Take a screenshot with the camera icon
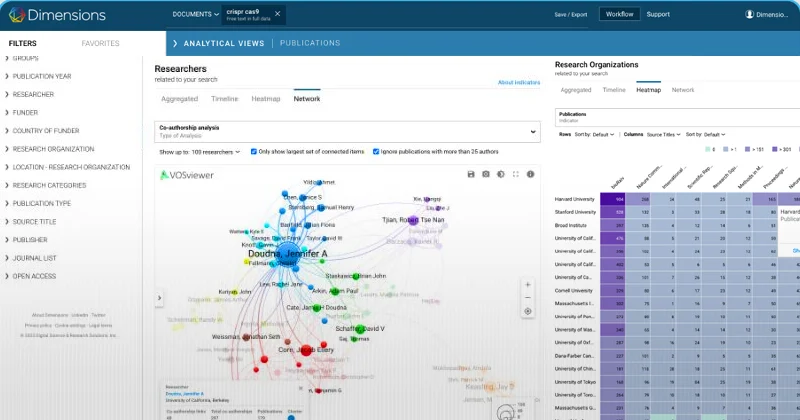 pyautogui.click(x=485, y=174)
